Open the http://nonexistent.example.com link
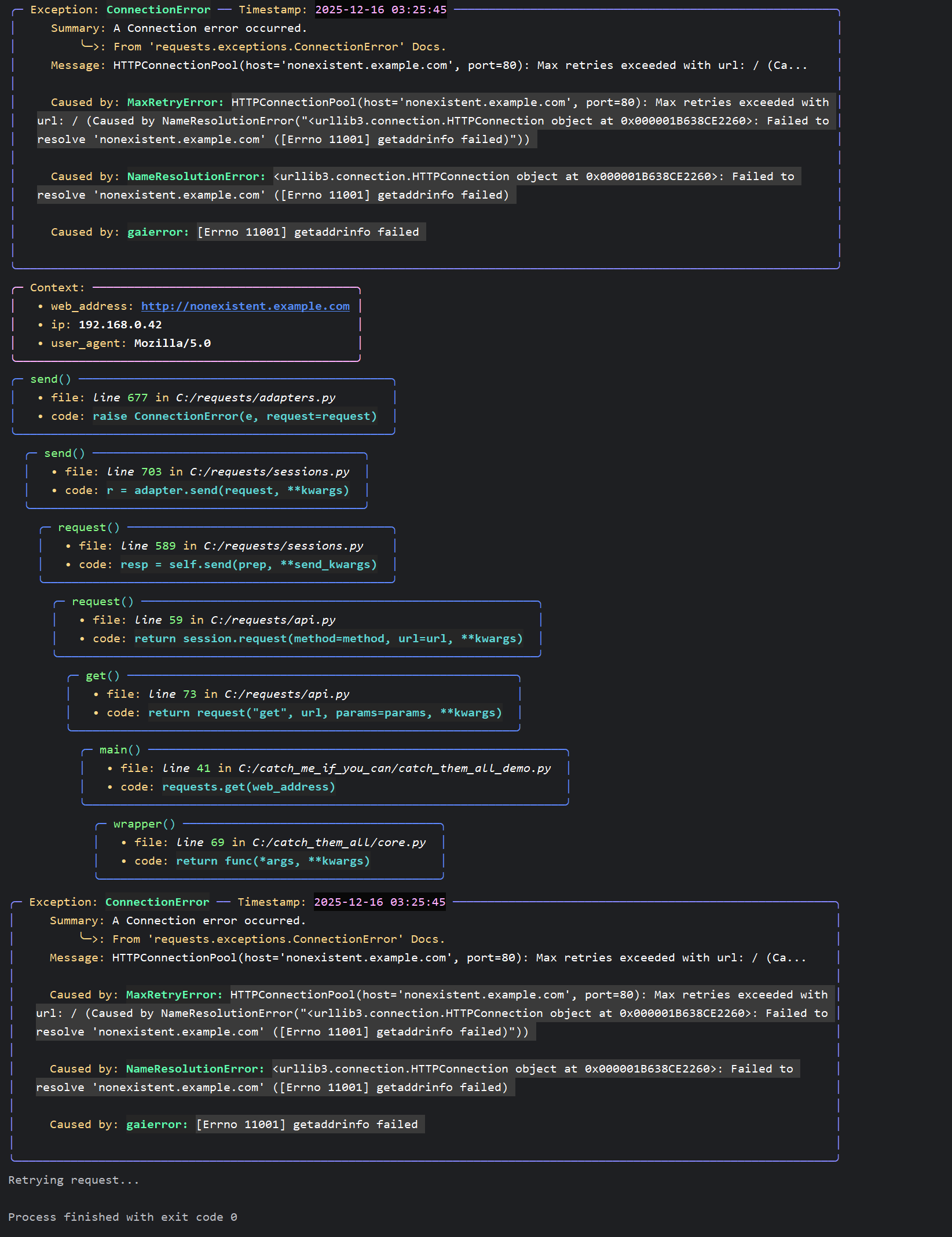Screen dimensions: 952x1237 point(246,306)
